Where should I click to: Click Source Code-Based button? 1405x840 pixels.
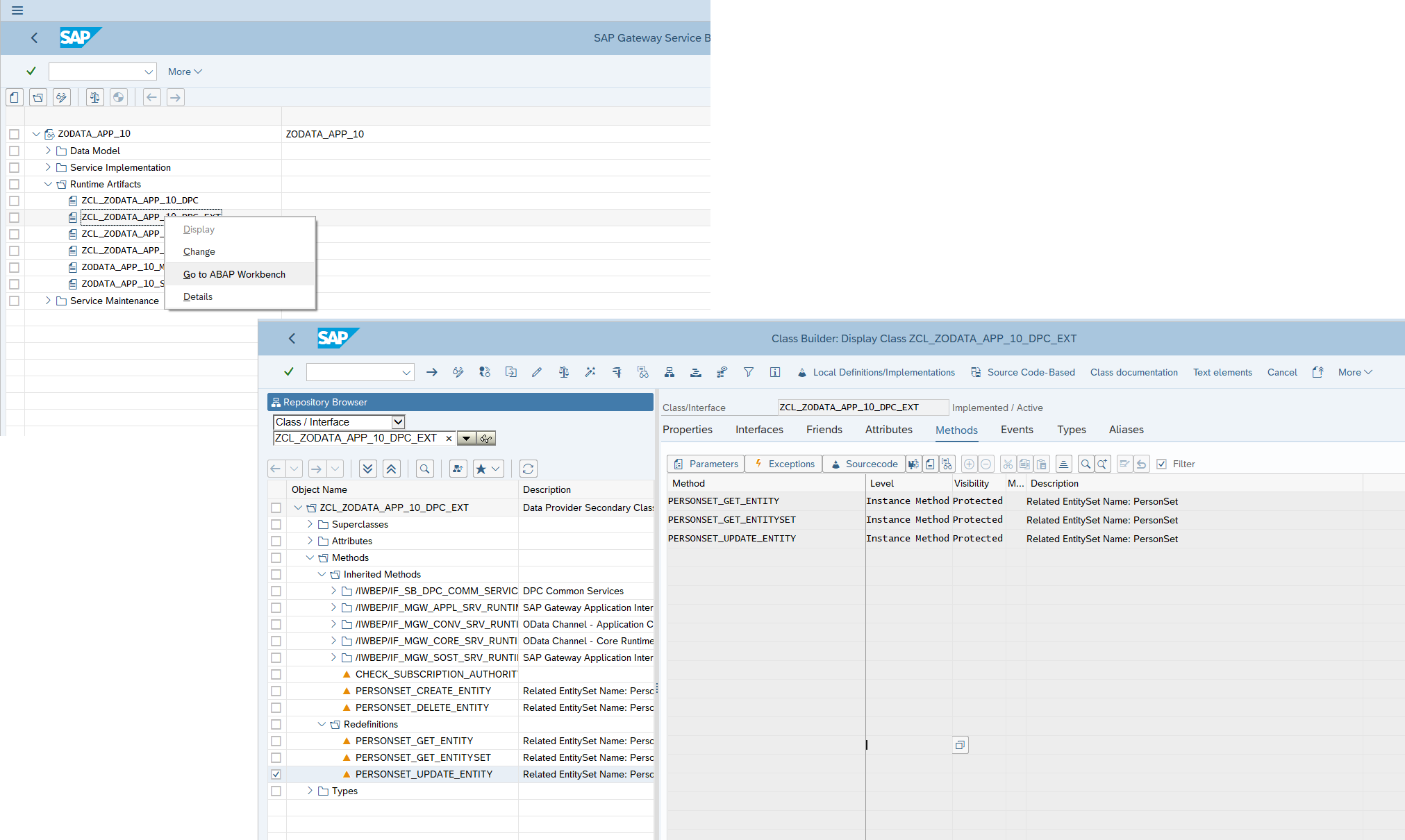[x=1022, y=372]
